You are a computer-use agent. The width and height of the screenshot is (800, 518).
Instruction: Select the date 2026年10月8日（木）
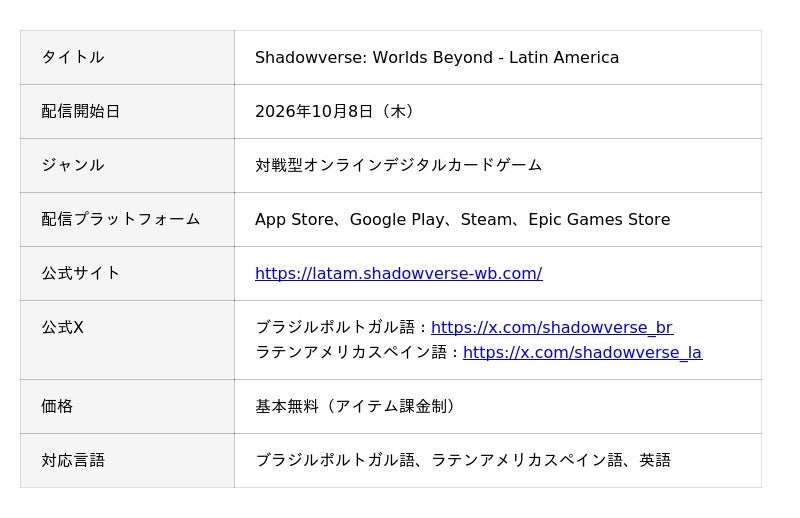click(x=337, y=112)
